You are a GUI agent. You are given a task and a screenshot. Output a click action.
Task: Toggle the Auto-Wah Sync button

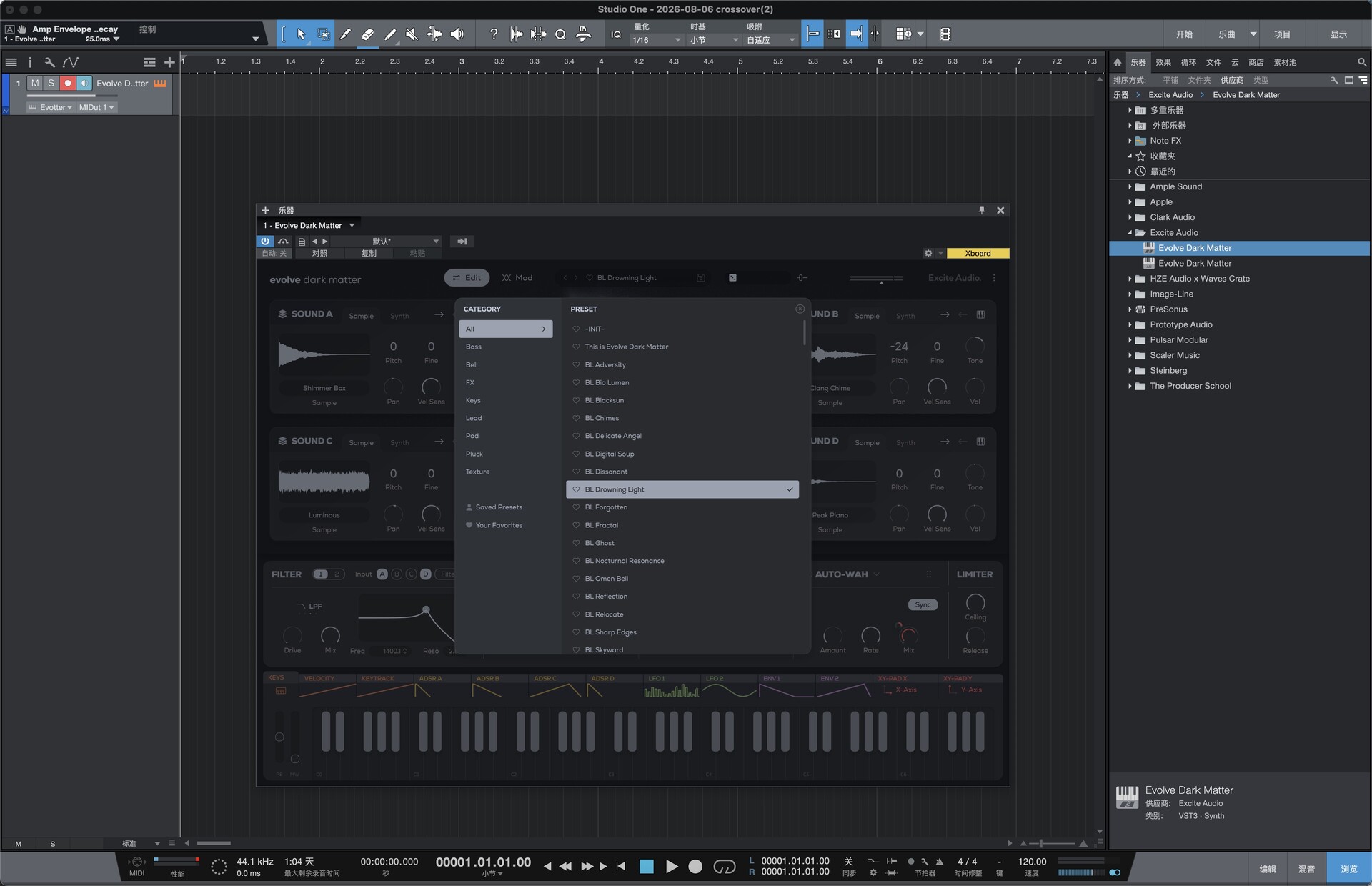pos(923,604)
